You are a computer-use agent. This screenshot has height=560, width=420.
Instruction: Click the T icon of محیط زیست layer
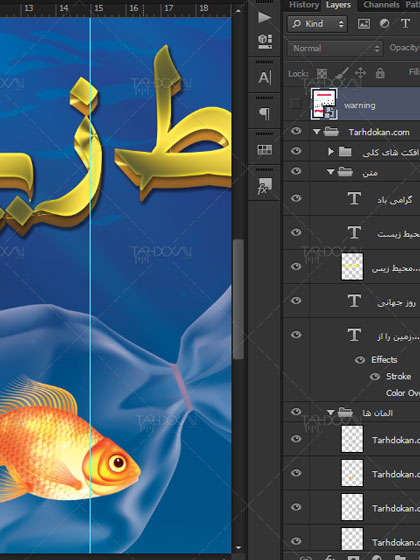point(354,232)
